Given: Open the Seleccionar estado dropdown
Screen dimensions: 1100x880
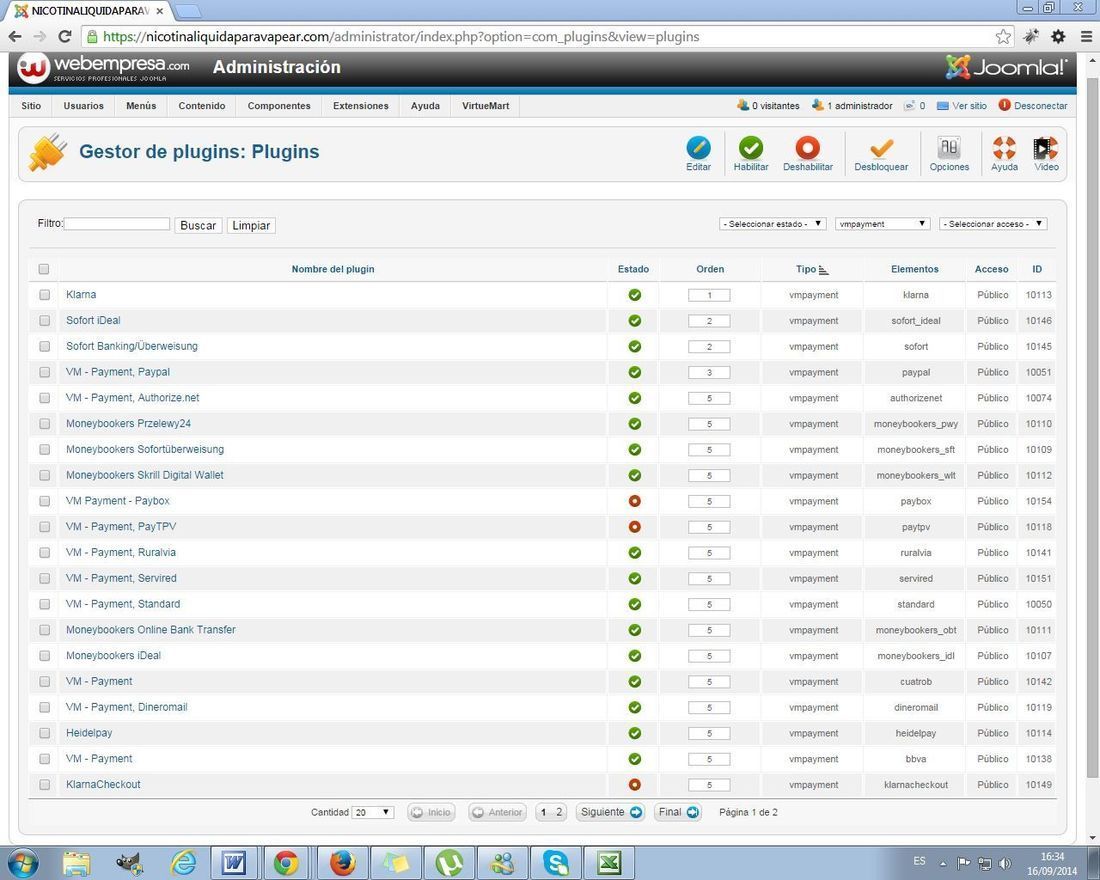Looking at the screenshot, I should 772,224.
